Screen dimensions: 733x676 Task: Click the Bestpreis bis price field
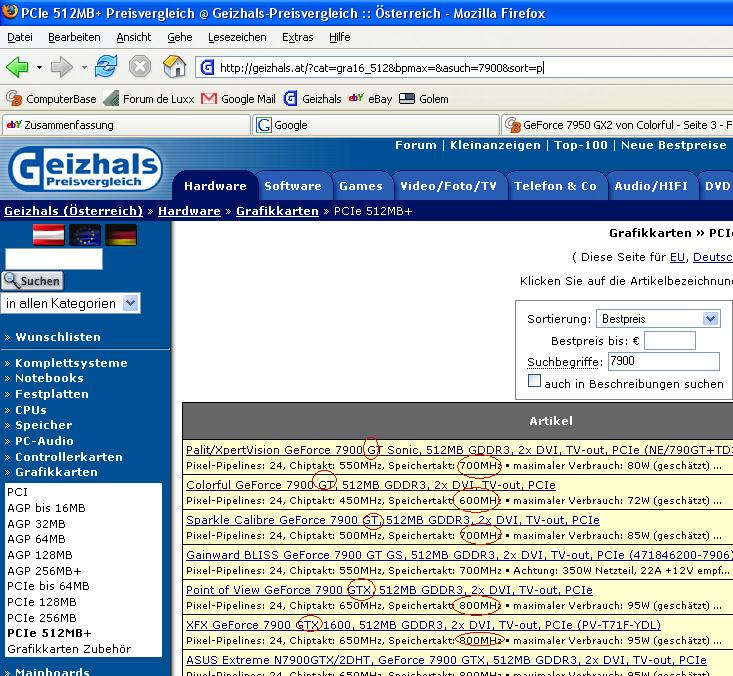(669, 340)
